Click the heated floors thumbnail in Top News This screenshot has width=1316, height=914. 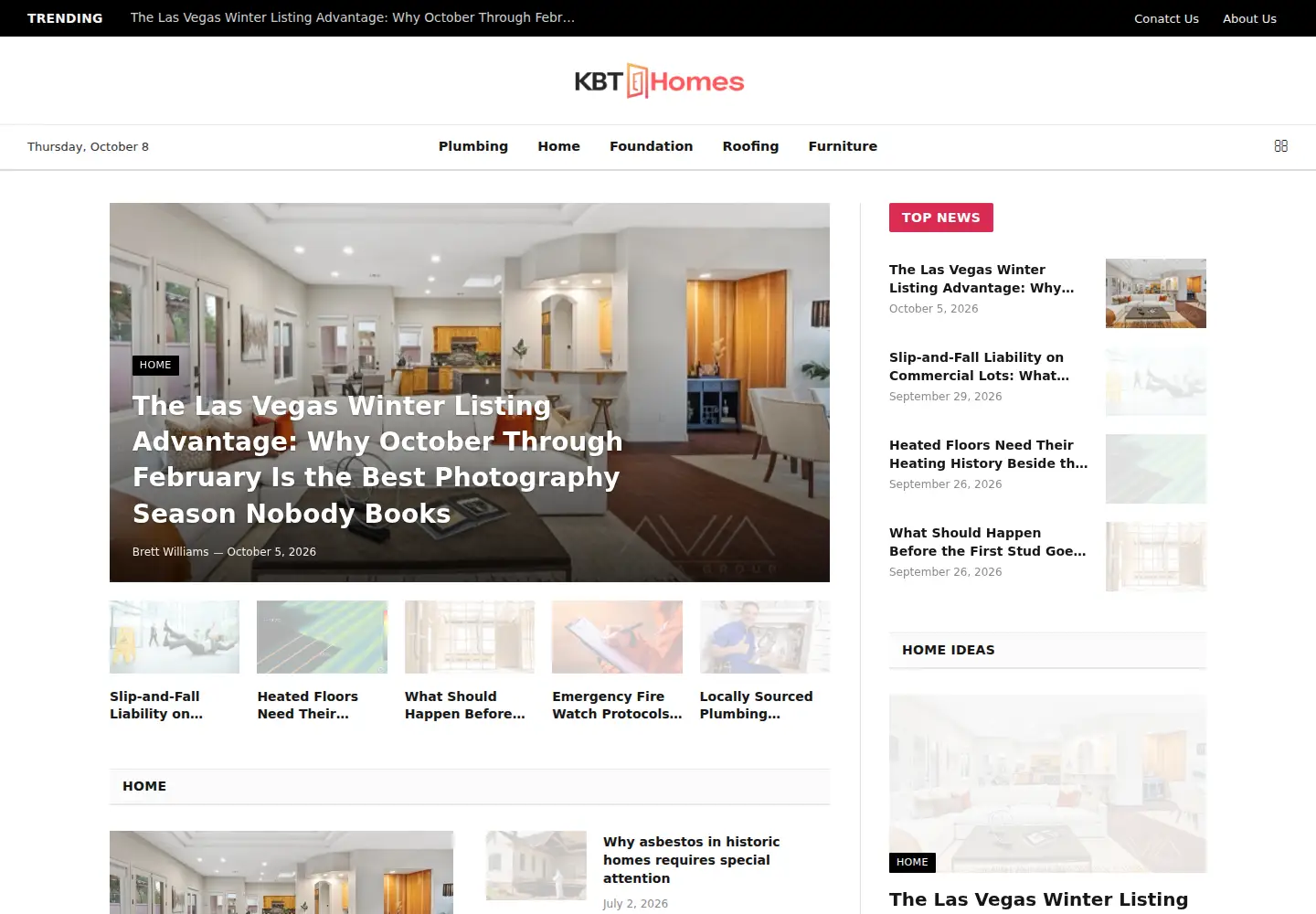pos(1156,469)
